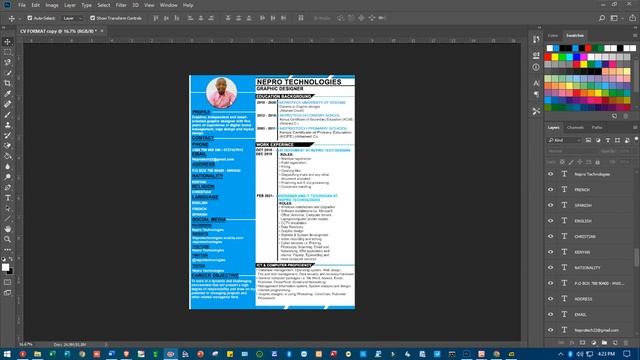Click the Layers panel vertical scrollbar
Image resolution: width=640 pixels, height=360 pixels.
[x=637, y=257]
